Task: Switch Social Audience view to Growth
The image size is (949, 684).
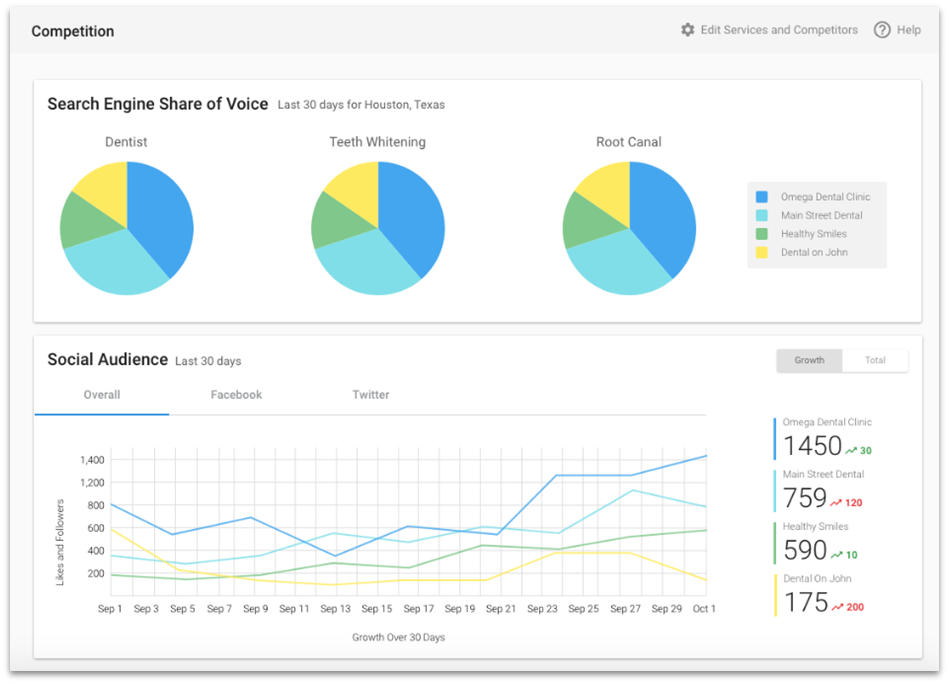Action: point(809,360)
